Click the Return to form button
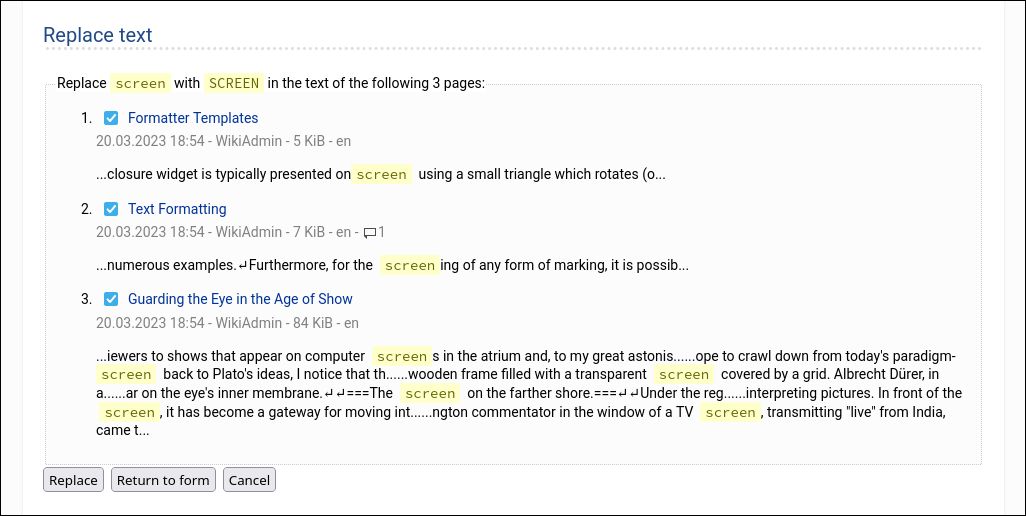Screen dimensions: 1026x516 click(163, 480)
